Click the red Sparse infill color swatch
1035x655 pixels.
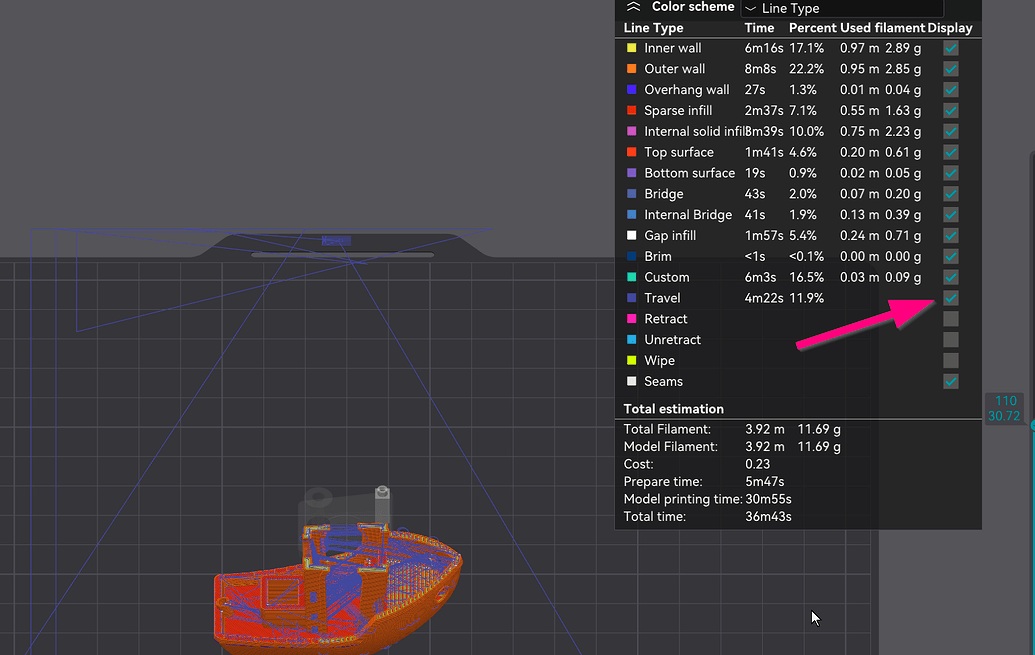click(632, 110)
